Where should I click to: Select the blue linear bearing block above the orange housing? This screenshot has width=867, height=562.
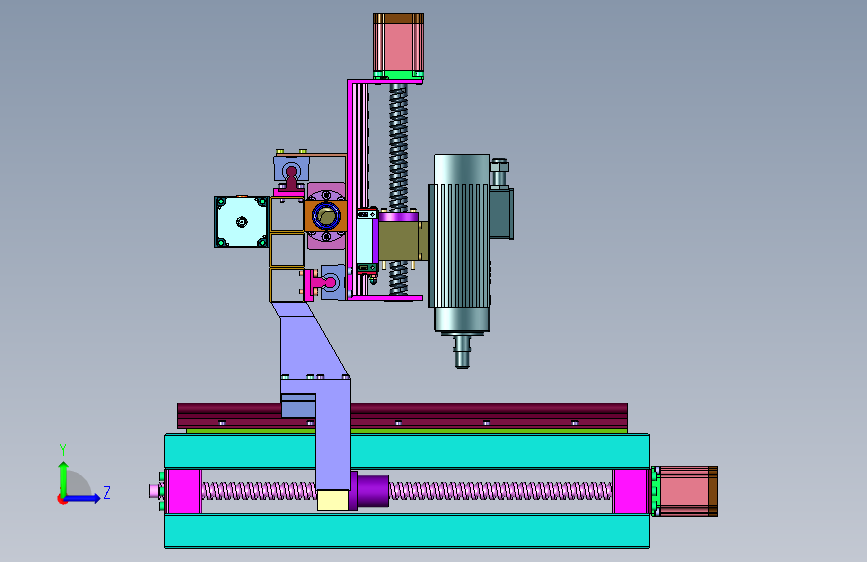click(291, 169)
